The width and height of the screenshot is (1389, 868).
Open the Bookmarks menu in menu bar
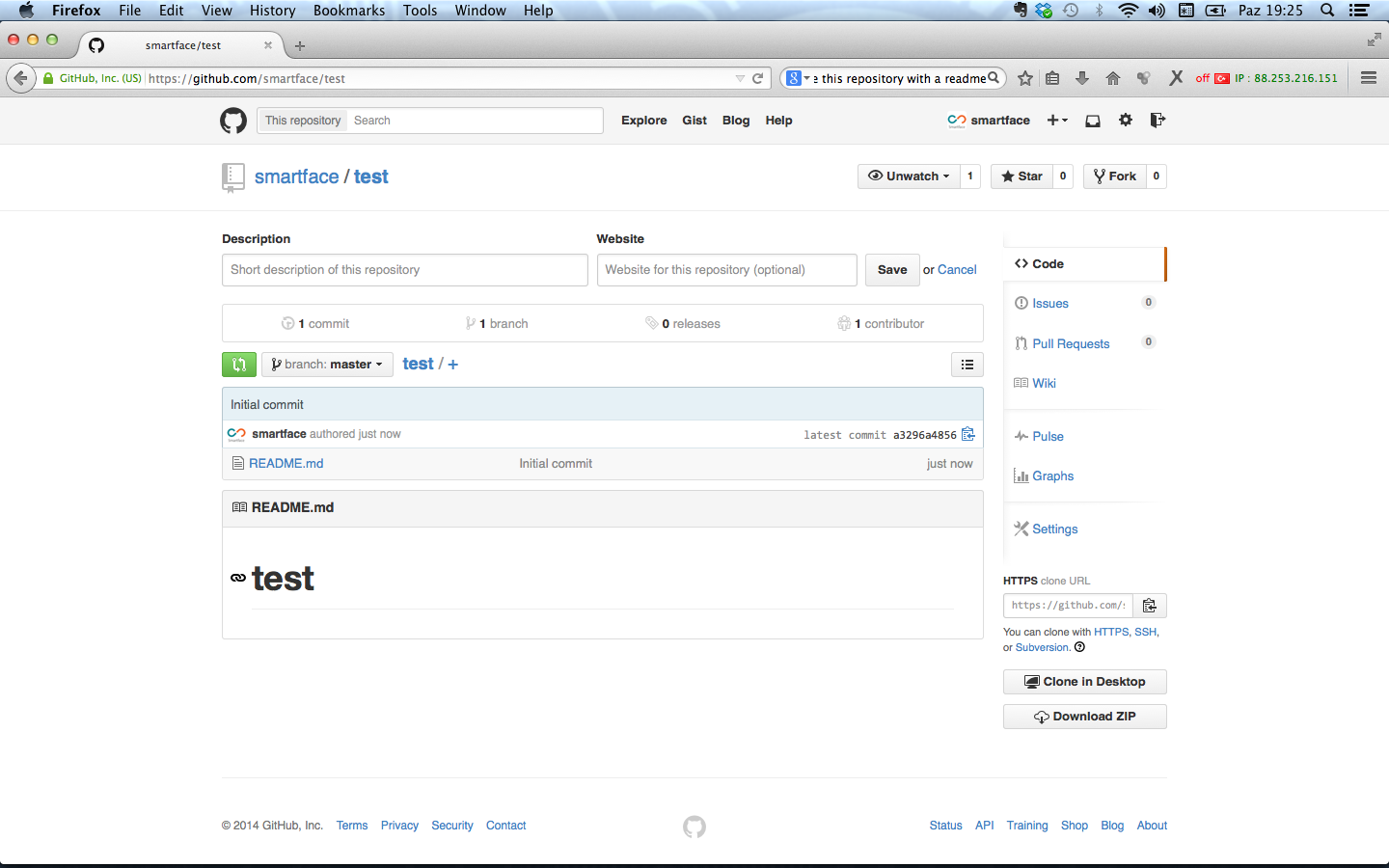(349, 11)
